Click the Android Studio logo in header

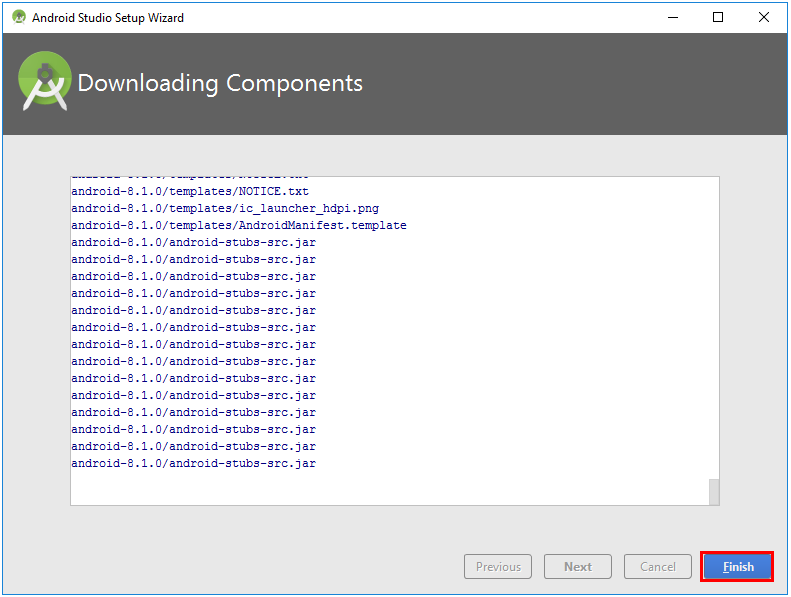[x=44, y=81]
